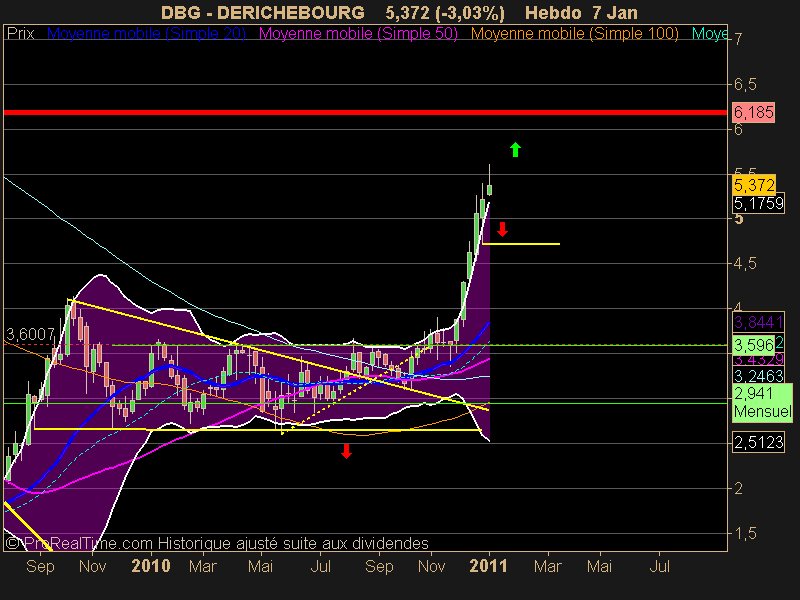Click the green 3,596 price tag
800x600 pixels.
click(754, 345)
